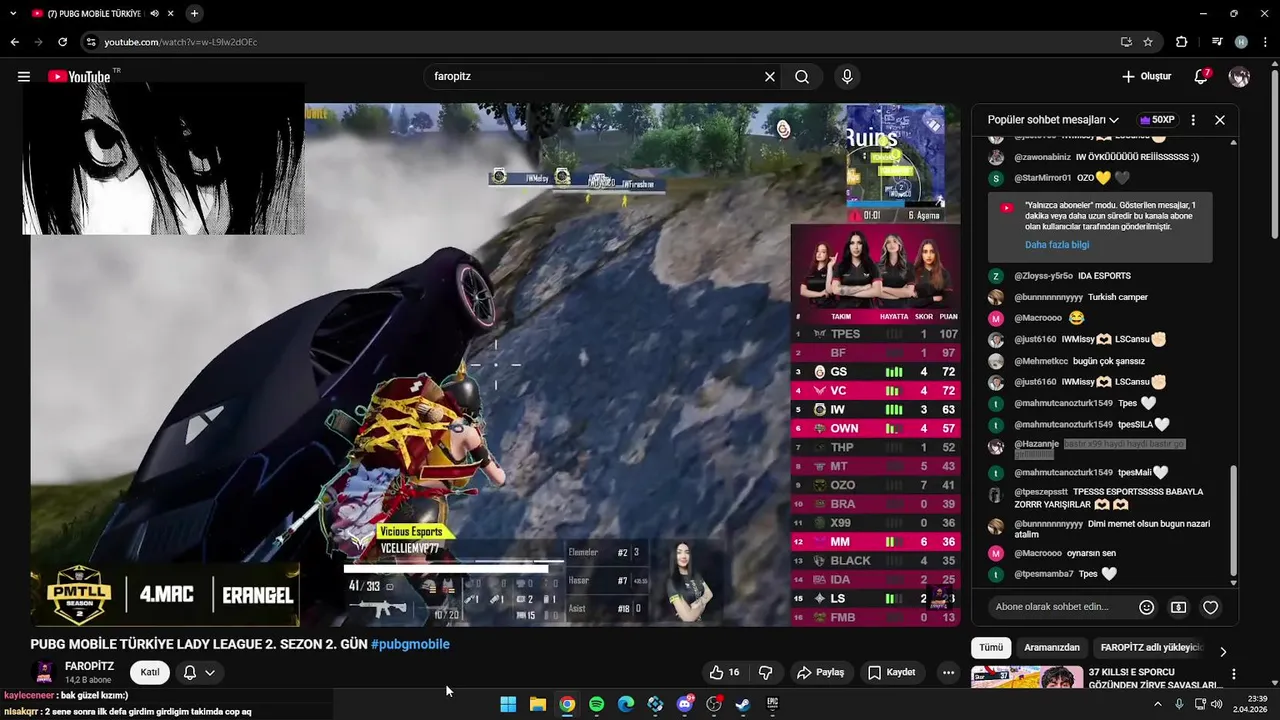Mute the tab via its speaker icon
Viewport: 1280px width, 720px height.
pyautogui.click(x=154, y=14)
